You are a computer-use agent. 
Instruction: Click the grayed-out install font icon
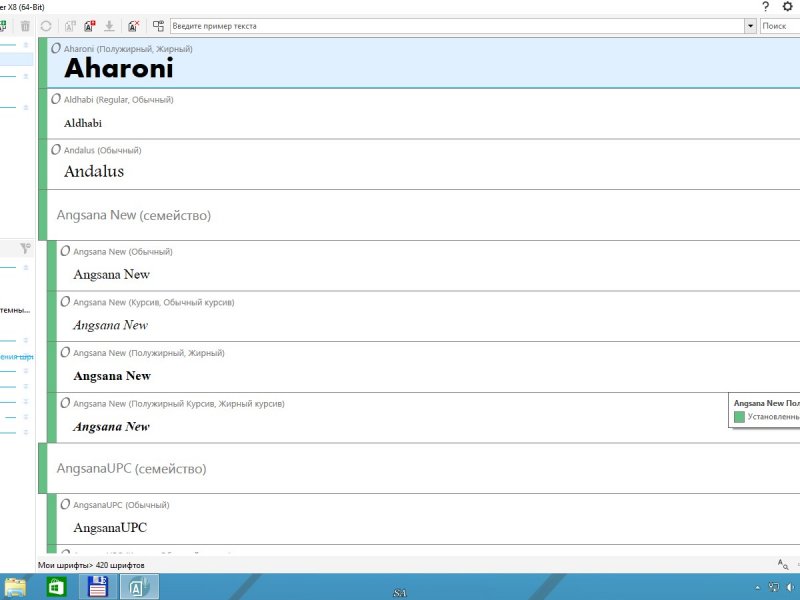70,26
